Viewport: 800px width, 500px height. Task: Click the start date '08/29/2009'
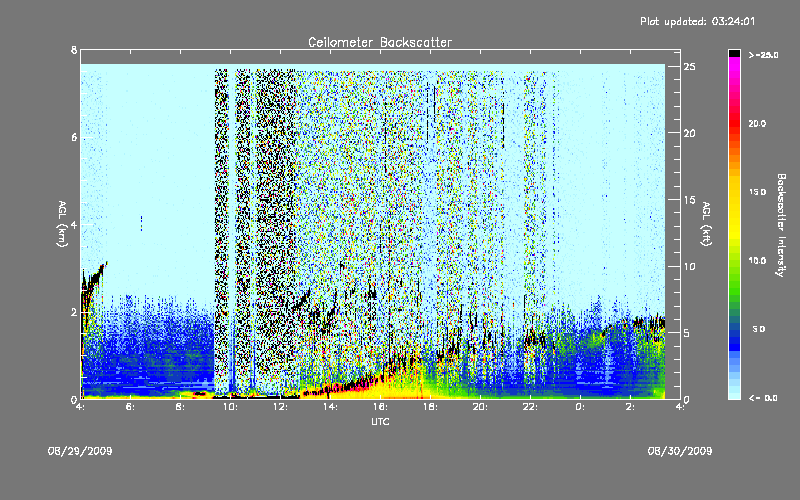(80, 451)
